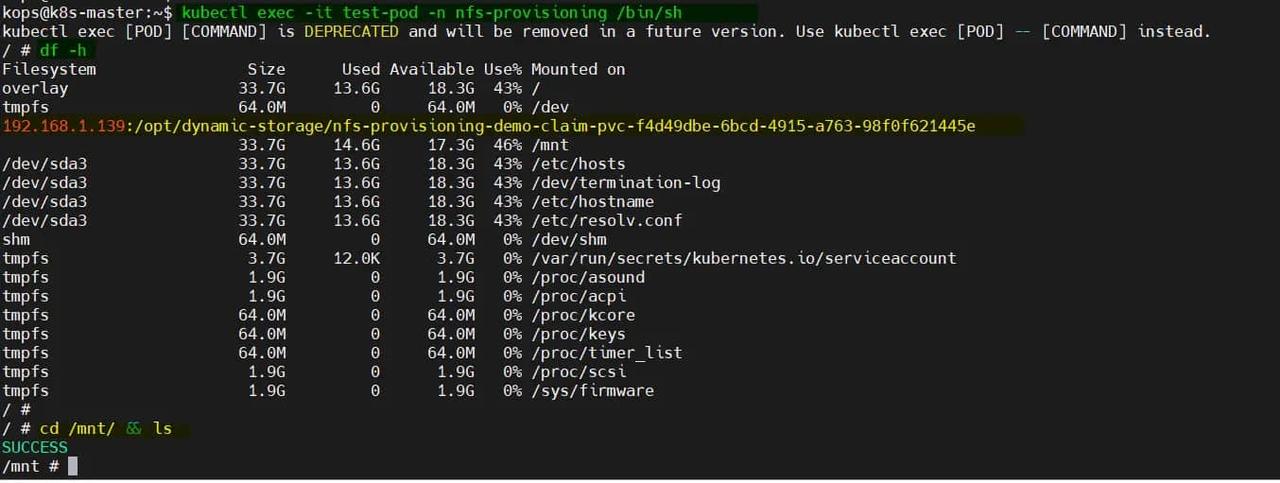Screen dimensions: 1280x483
Task: Click the overlay filesystem entry
Action: tap(35, 88)
